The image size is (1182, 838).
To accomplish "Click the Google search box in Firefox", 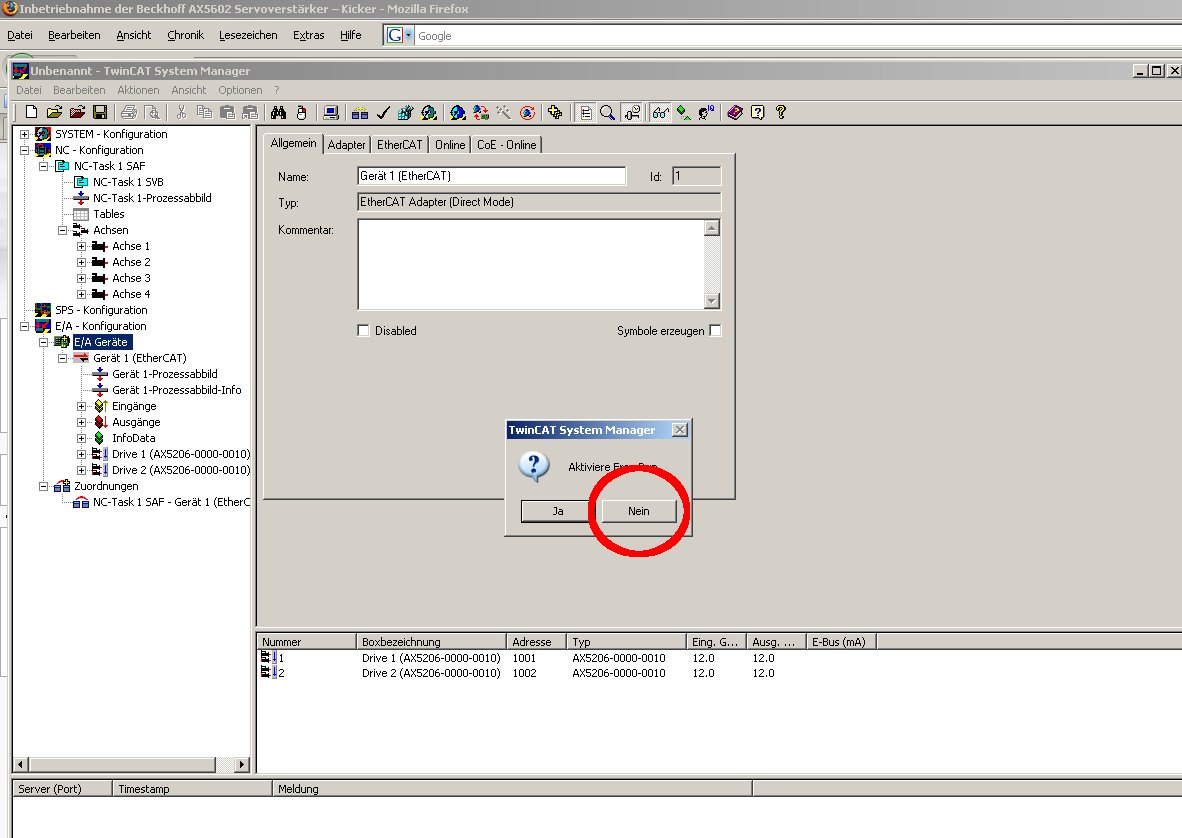I will [x=798, y=35].
